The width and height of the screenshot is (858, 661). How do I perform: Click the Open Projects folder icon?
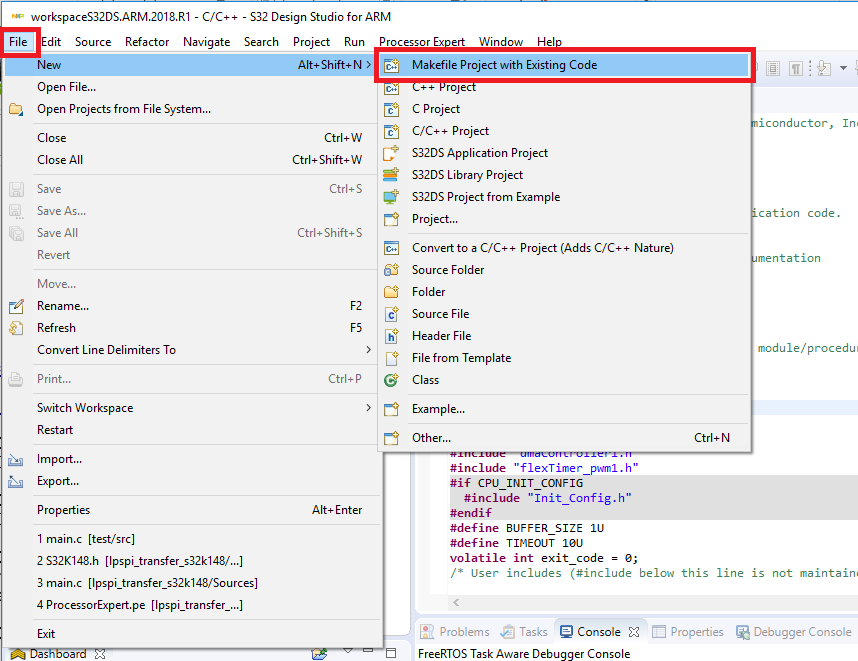(16, 109)
